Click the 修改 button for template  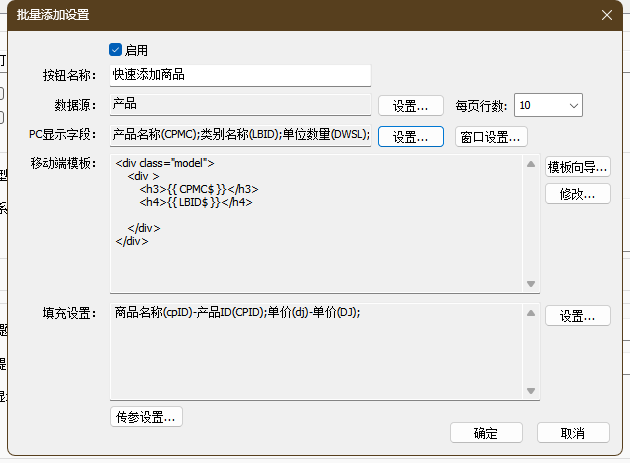(x=577, y=194)
